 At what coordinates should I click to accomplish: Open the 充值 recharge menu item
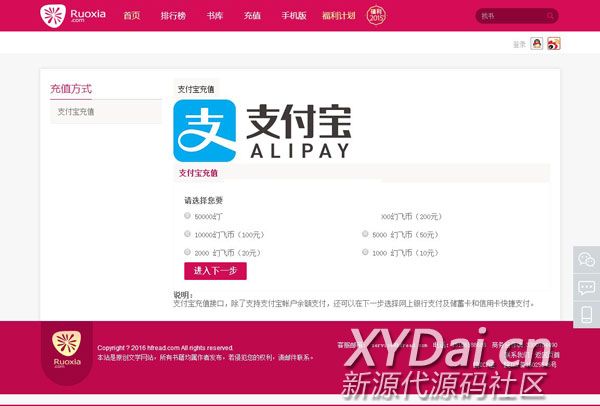point(252,16)
